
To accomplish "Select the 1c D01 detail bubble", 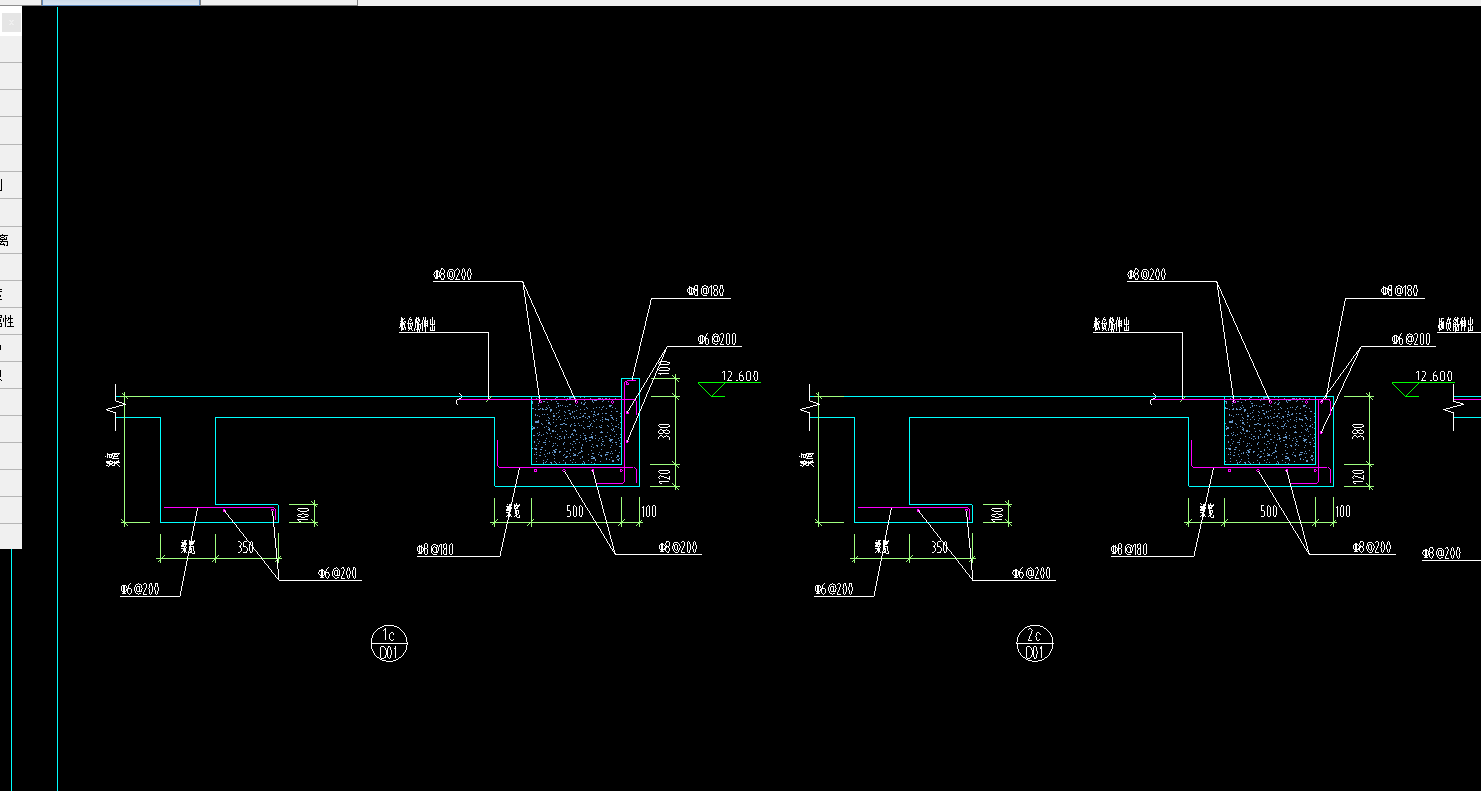I will point(390,644).
